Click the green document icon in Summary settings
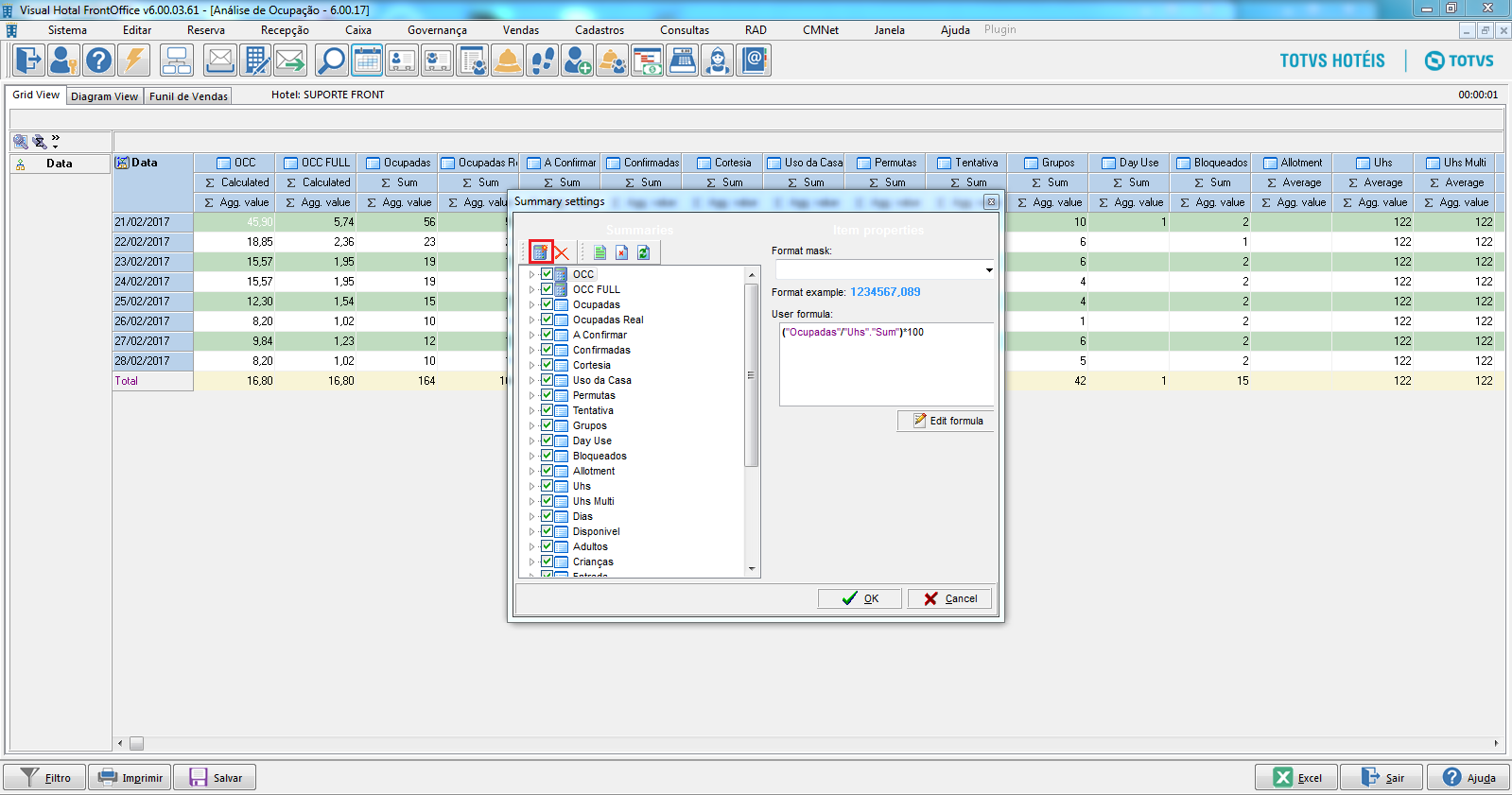 (600, 252)
